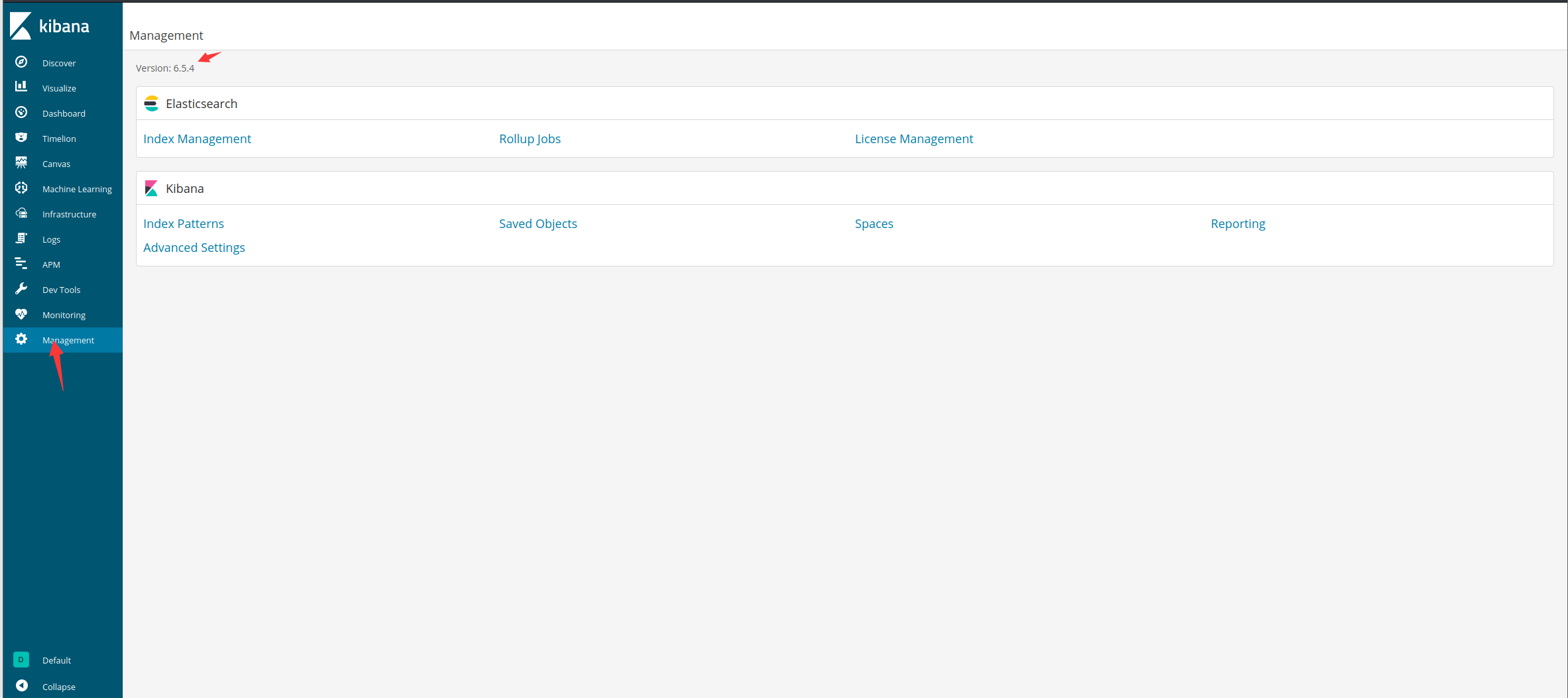Click the APM sidebar icon
This screenshot has width=1568, height=698.
(21, 264)
